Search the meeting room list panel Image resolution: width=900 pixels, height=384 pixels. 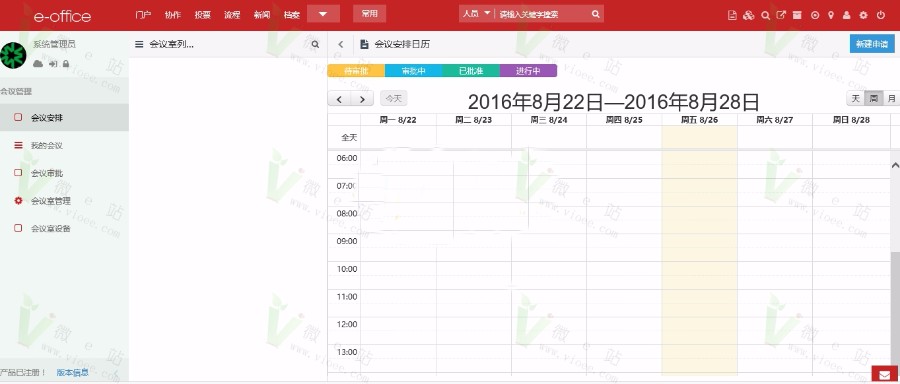(x=315, y=44)
